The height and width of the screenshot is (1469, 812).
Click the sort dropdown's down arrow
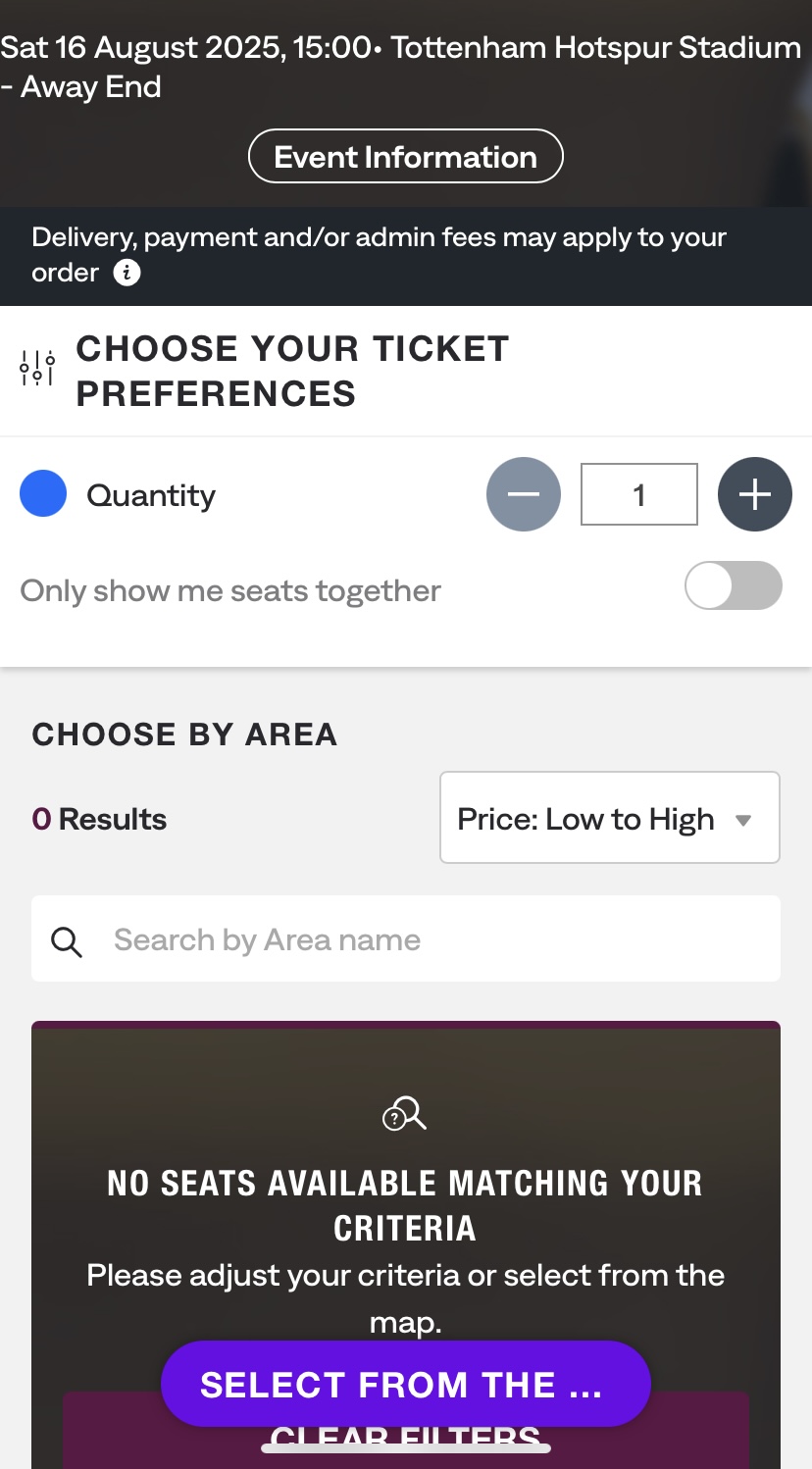click(743, 820)
